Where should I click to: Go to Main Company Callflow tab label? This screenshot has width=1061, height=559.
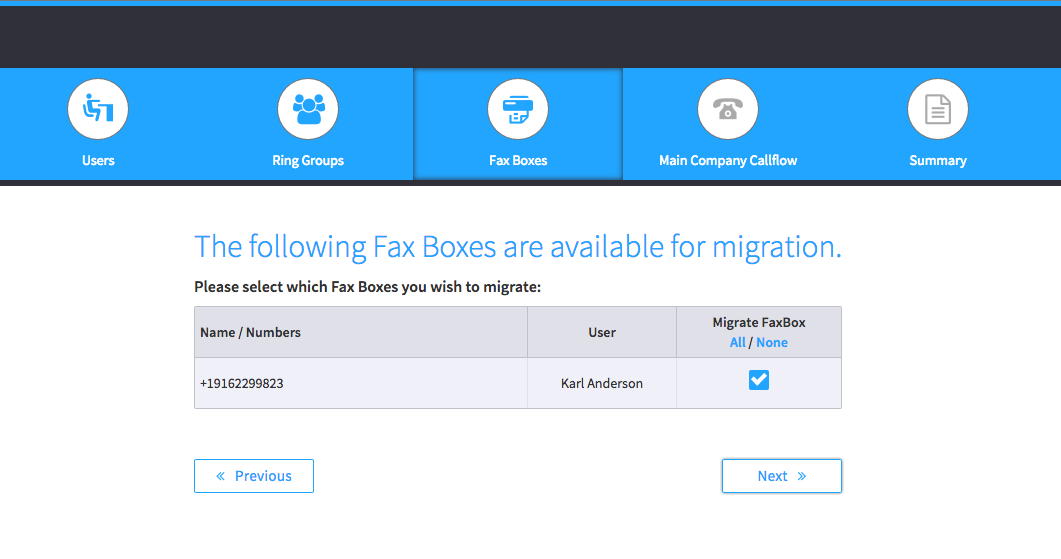coord(728,160)
